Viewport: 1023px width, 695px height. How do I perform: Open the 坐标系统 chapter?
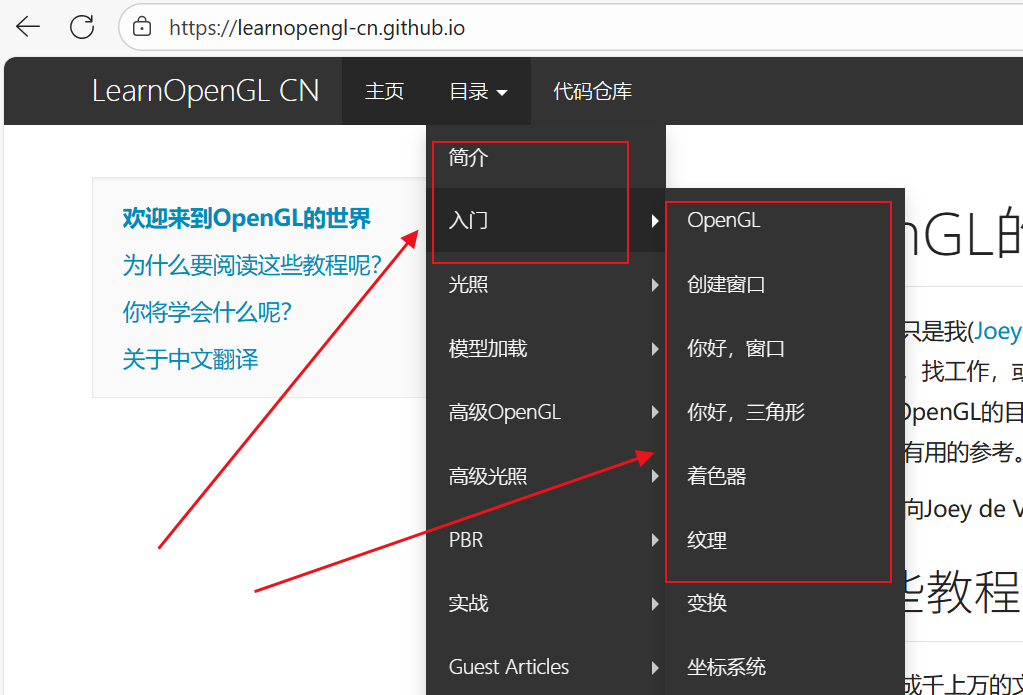pyautogui.click(x=785, y=666)
